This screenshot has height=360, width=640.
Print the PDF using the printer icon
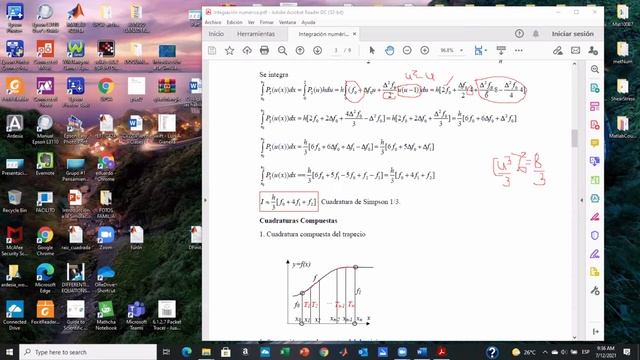264,50
